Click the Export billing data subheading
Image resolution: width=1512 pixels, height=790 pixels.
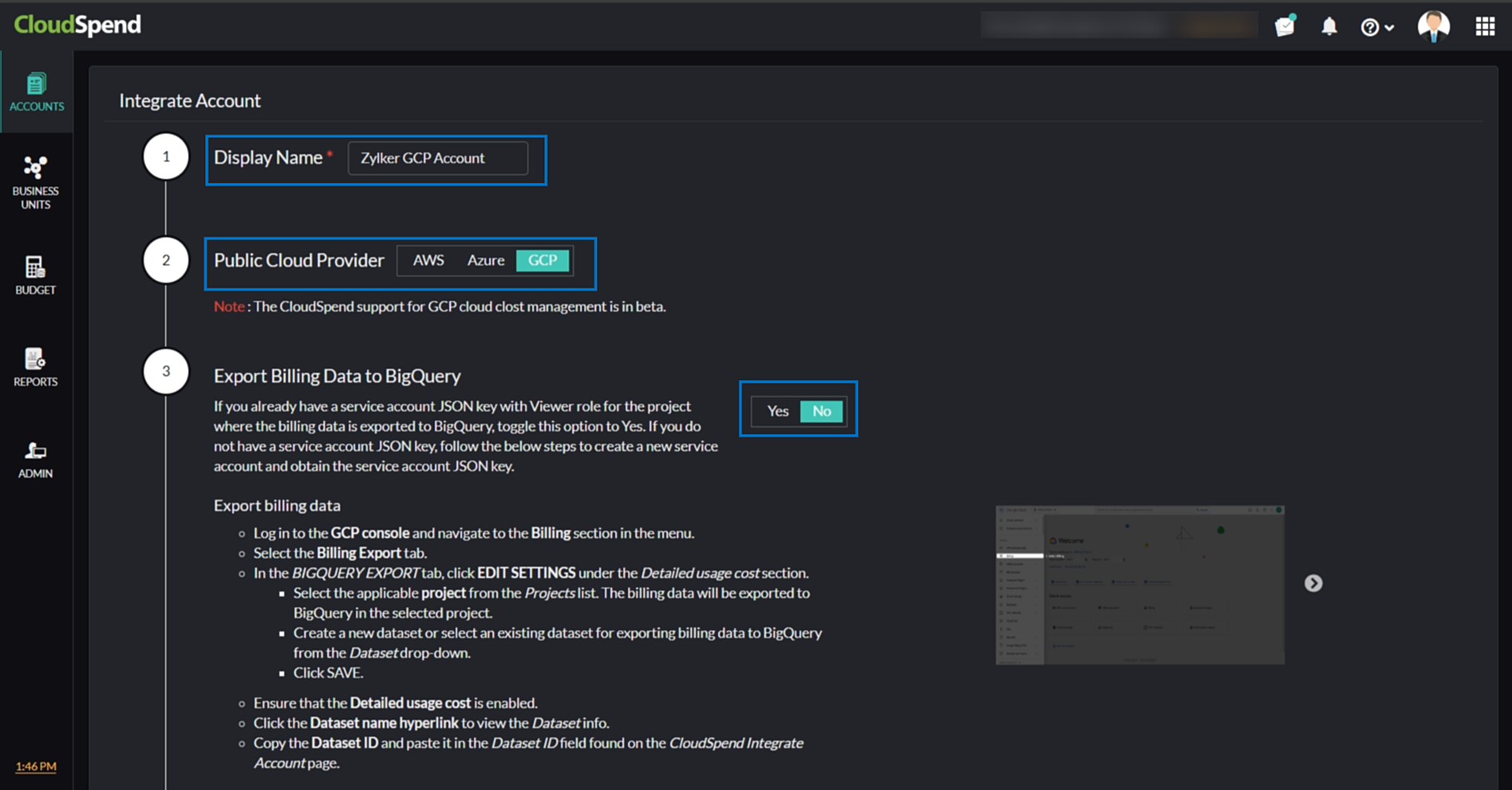[277, 505]
